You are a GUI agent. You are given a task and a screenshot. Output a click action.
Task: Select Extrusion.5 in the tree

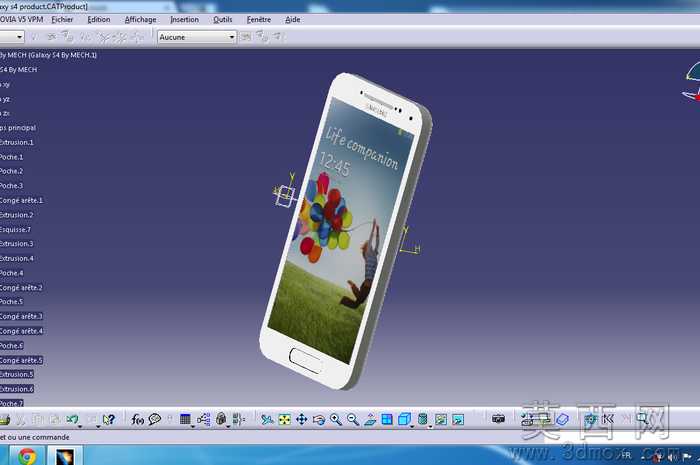17,375
